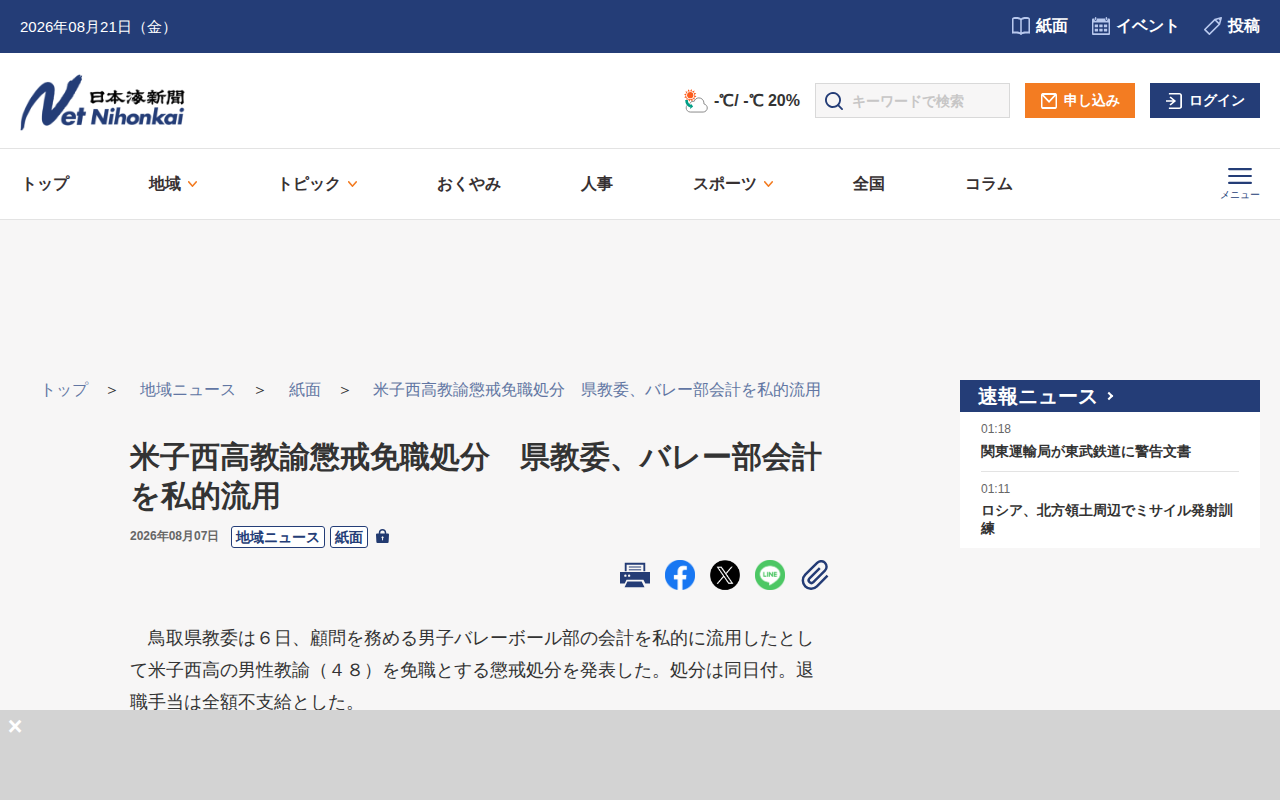Click the 紙面 tag under headline
The width and height of the screenshot is (1280, 800).
349,537
